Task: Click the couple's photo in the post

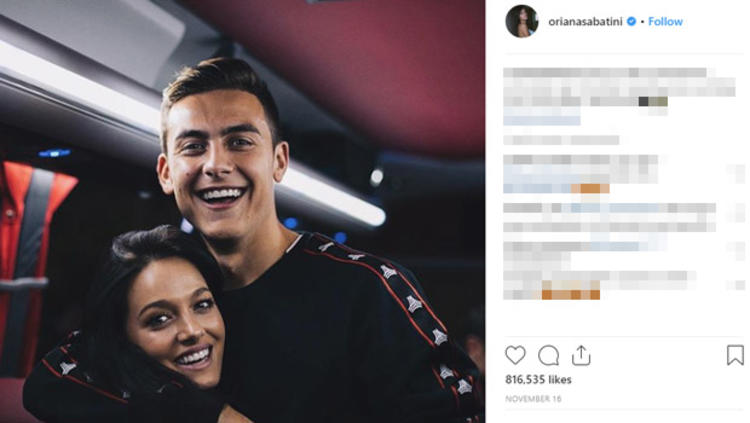Action: pyautogui.click(x=243, y=212)
